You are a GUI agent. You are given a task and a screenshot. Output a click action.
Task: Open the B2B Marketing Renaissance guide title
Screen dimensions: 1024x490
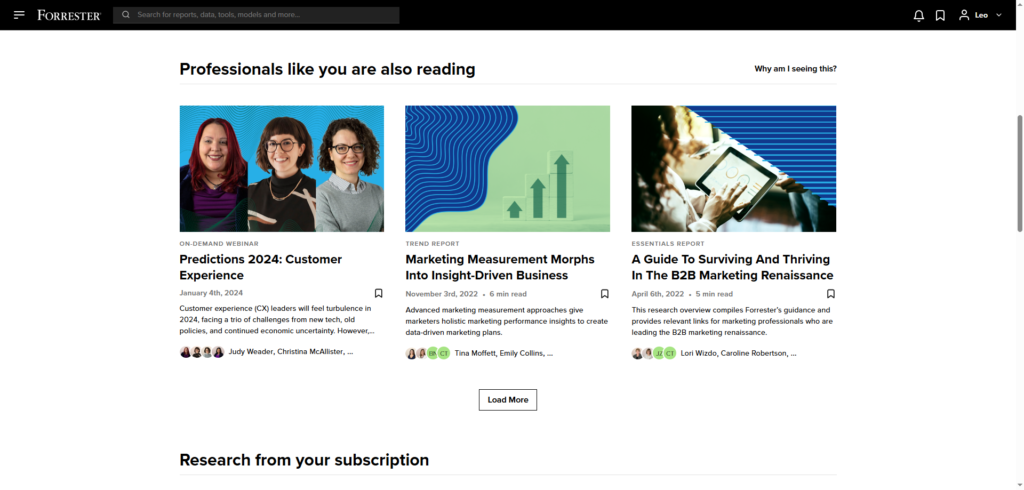tap(732, 267)
